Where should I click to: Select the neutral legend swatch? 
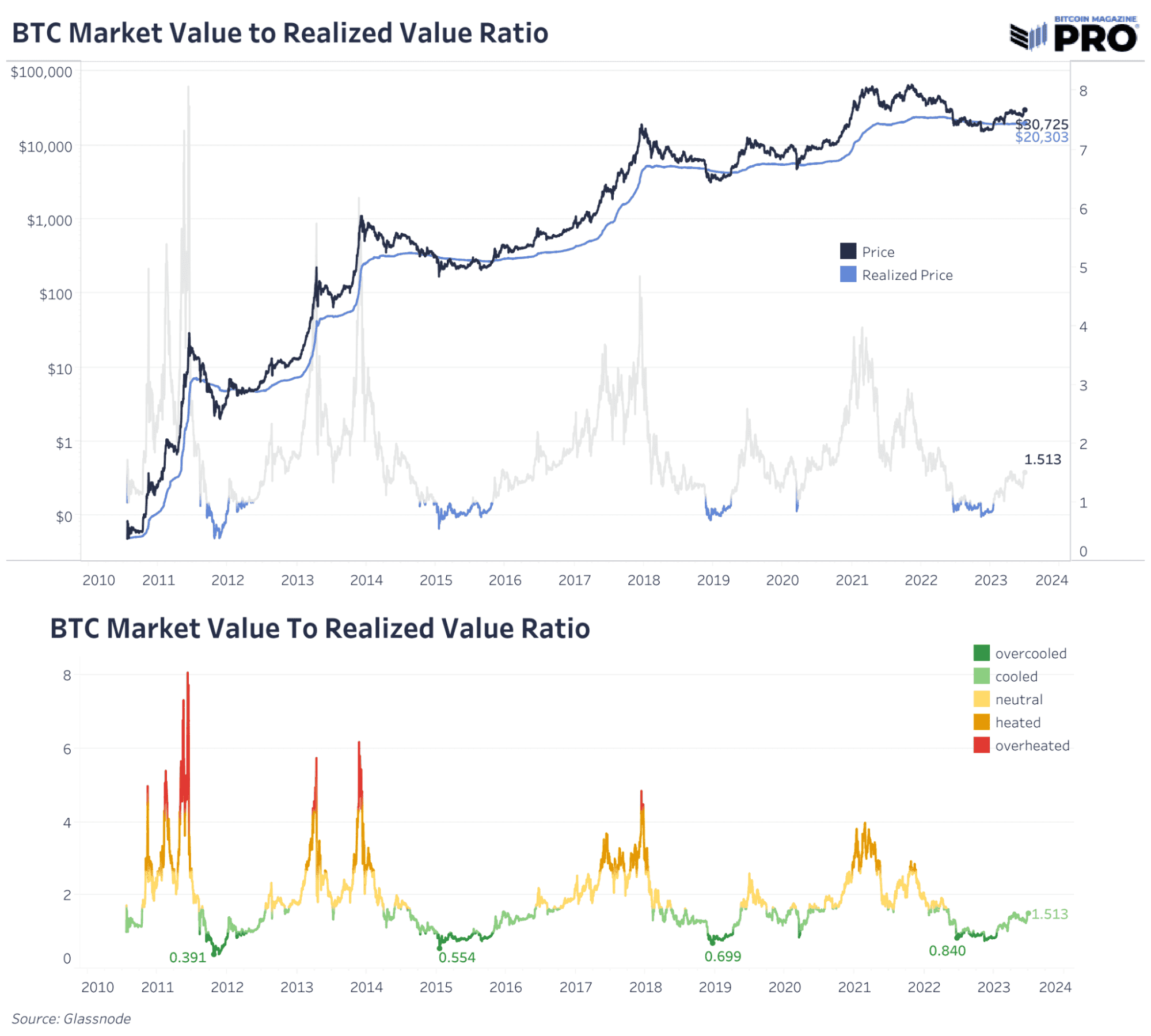(981, 699)
